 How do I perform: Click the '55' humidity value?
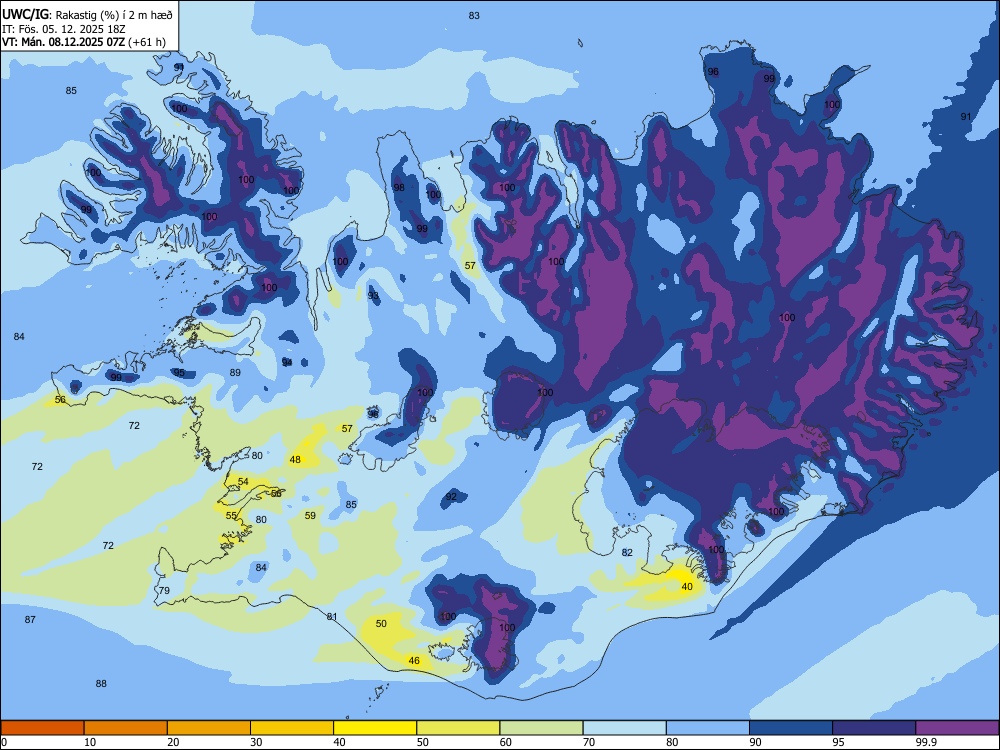coord(231,516)
